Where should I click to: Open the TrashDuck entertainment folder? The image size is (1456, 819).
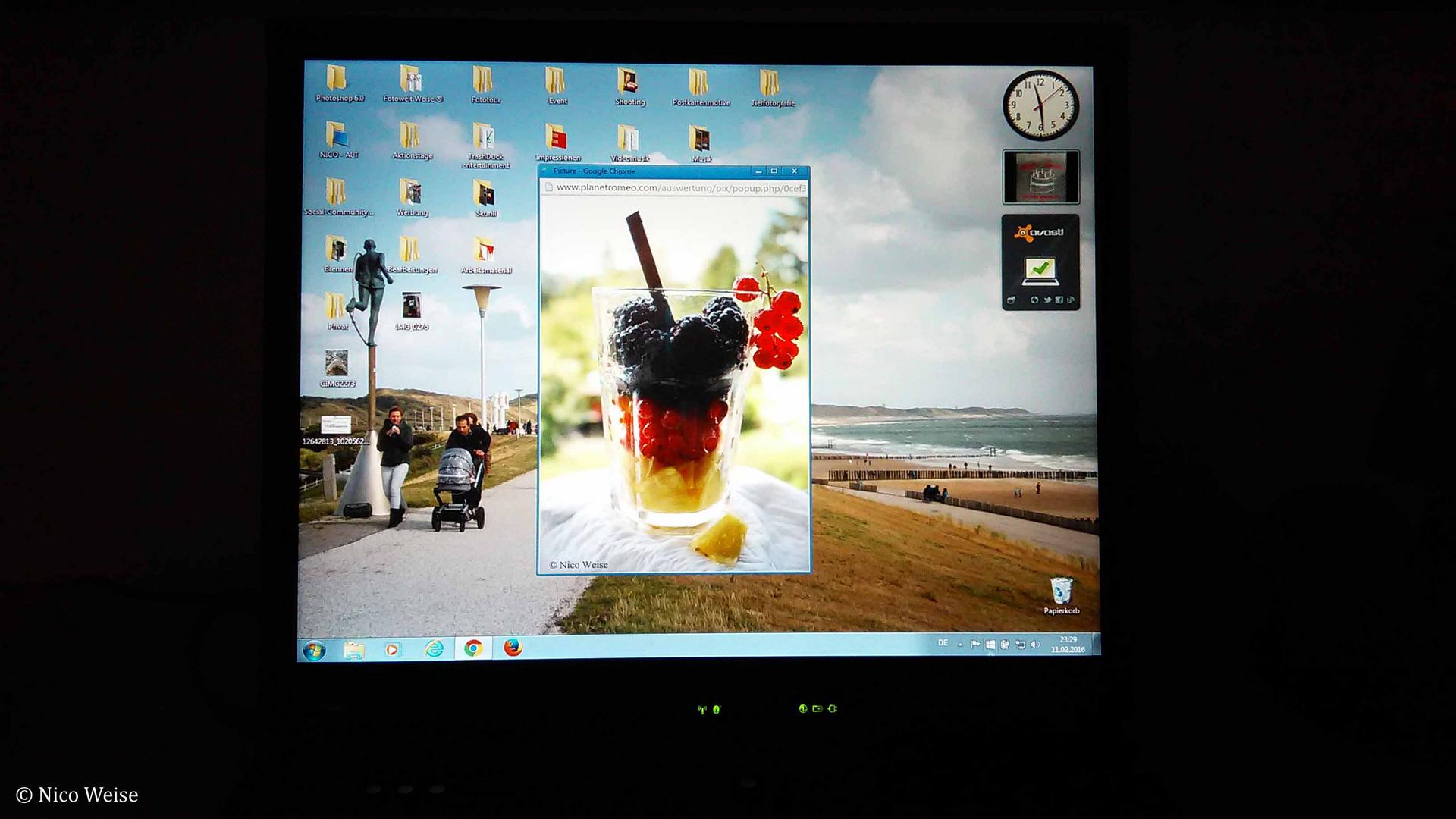pos(485,146)
